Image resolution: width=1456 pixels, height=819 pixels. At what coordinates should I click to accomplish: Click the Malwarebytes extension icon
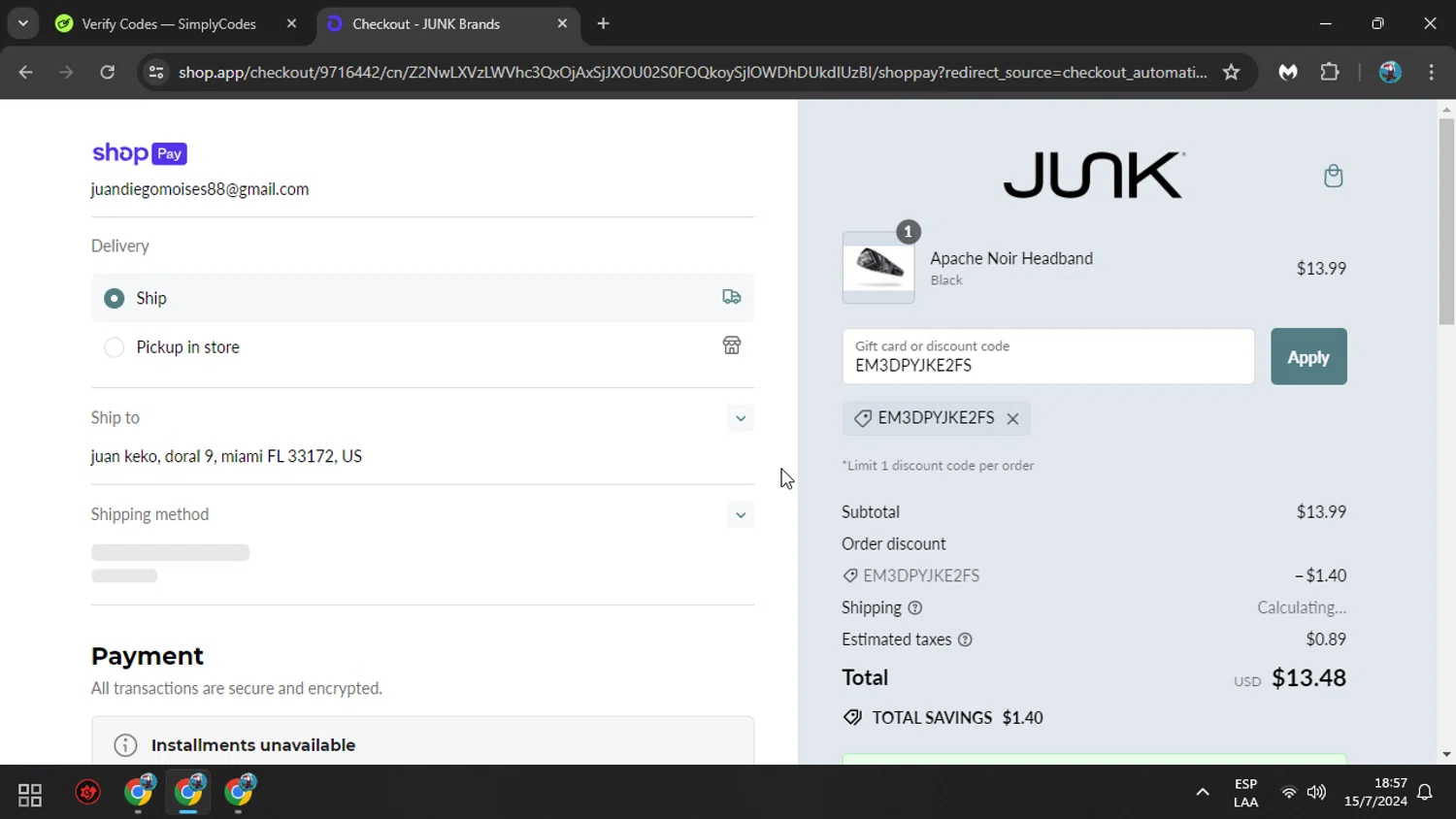1288,72
